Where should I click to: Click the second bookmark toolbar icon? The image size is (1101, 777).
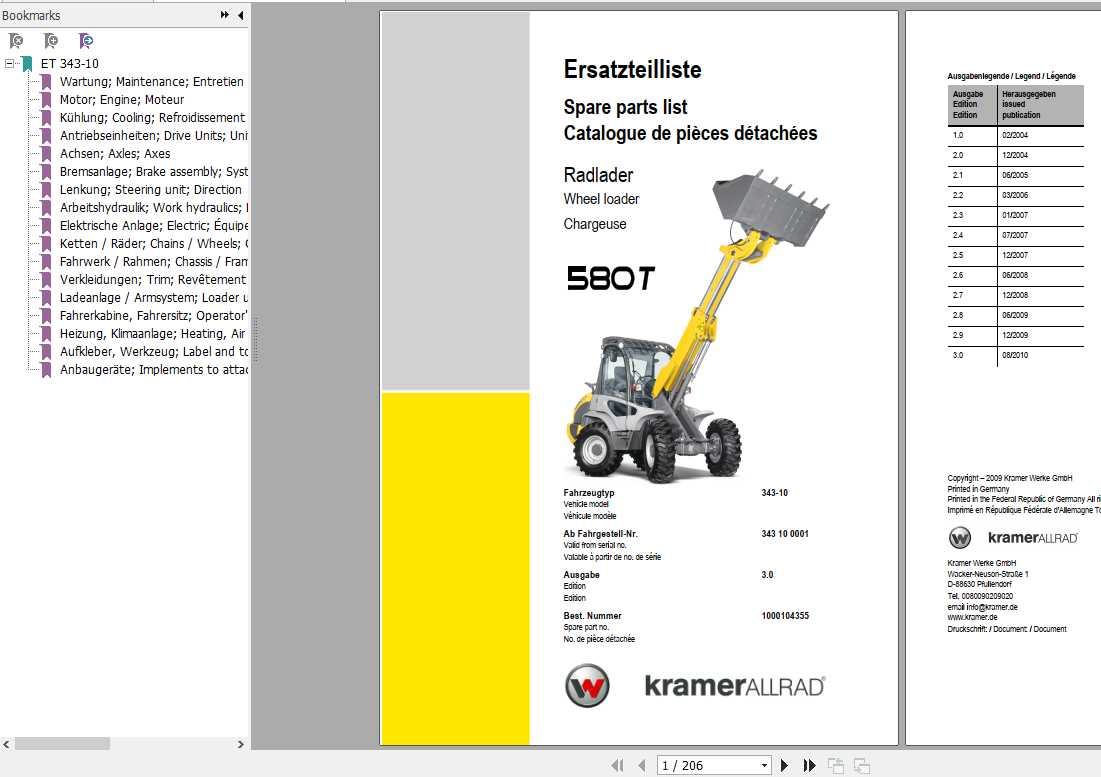tap(51, 41)
